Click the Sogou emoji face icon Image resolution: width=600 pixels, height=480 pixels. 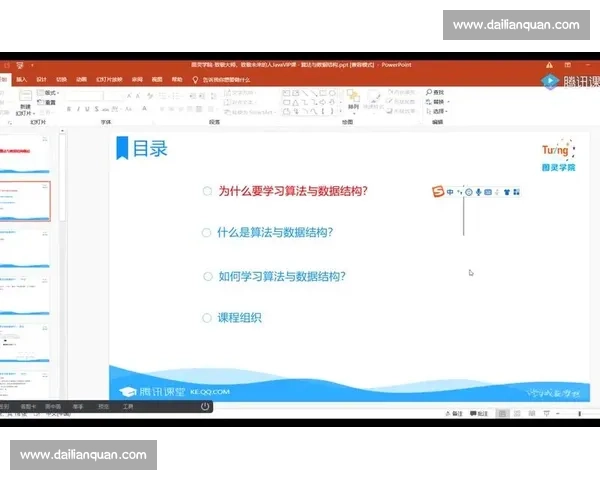coord(469,192)
